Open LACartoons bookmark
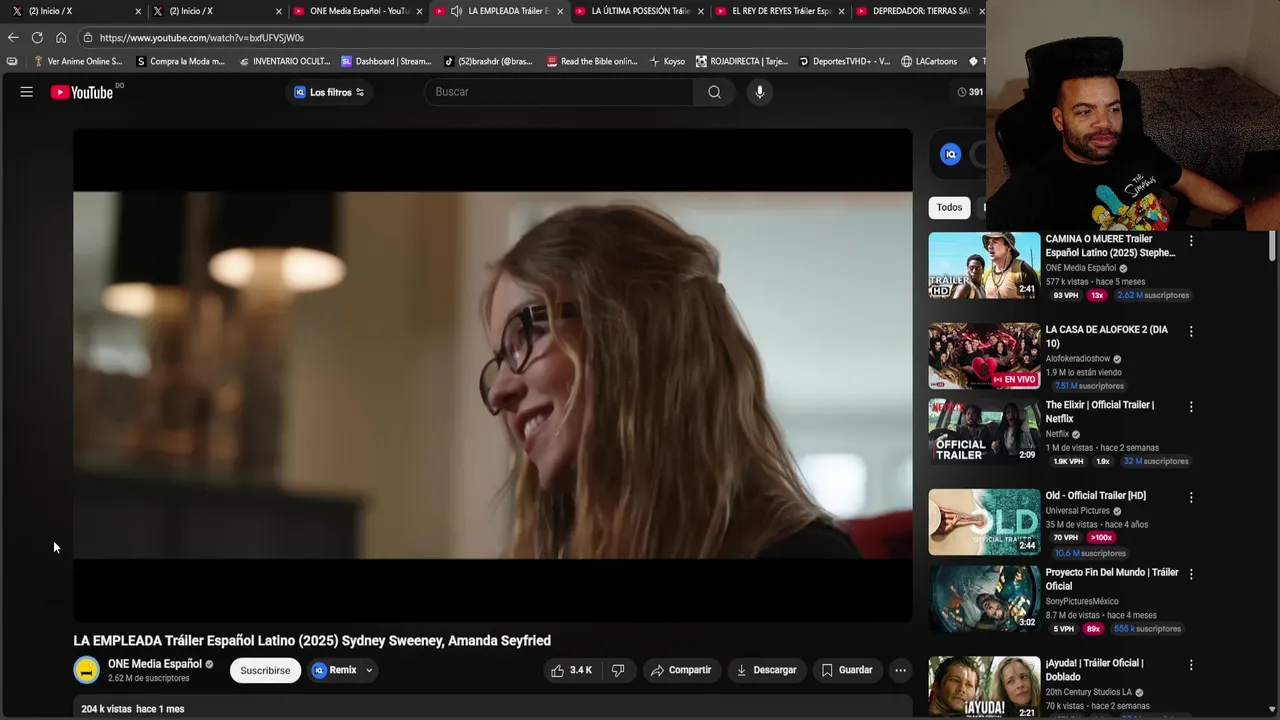 (x=929, y=61)
